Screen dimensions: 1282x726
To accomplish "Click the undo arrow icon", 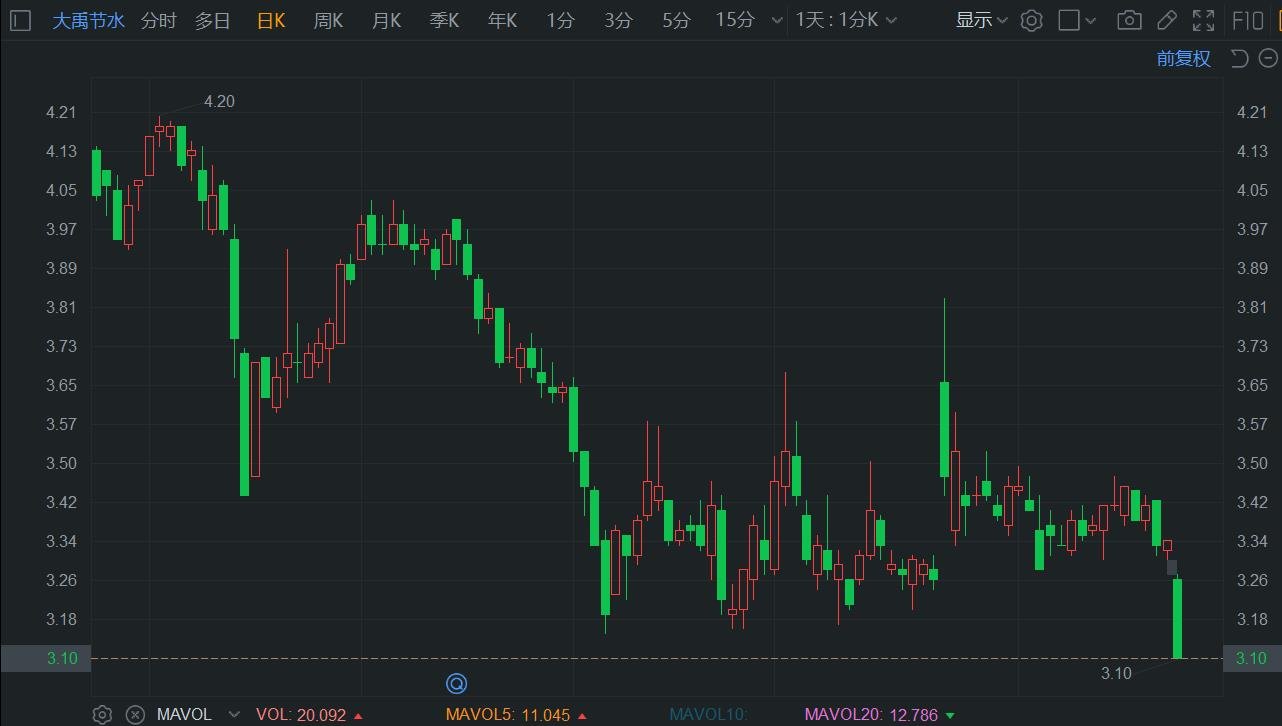I will 1239,58.
